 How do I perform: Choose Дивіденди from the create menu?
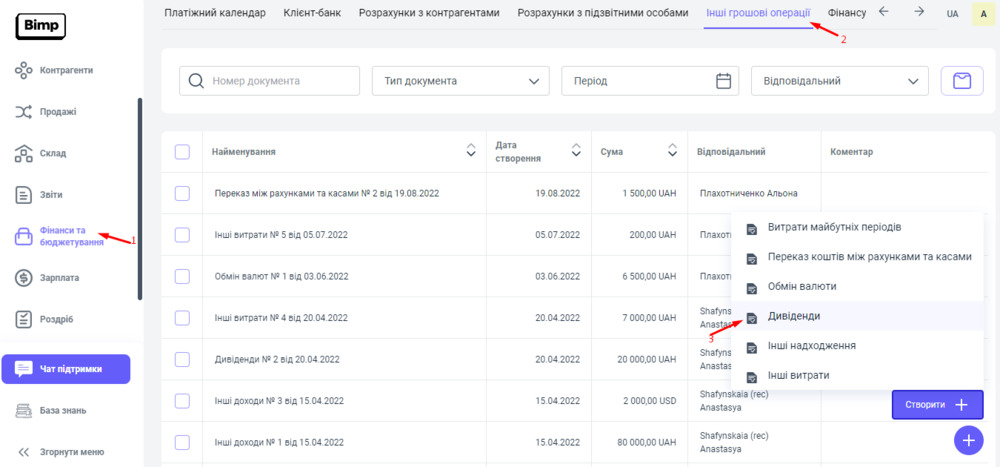click(794, 316)
